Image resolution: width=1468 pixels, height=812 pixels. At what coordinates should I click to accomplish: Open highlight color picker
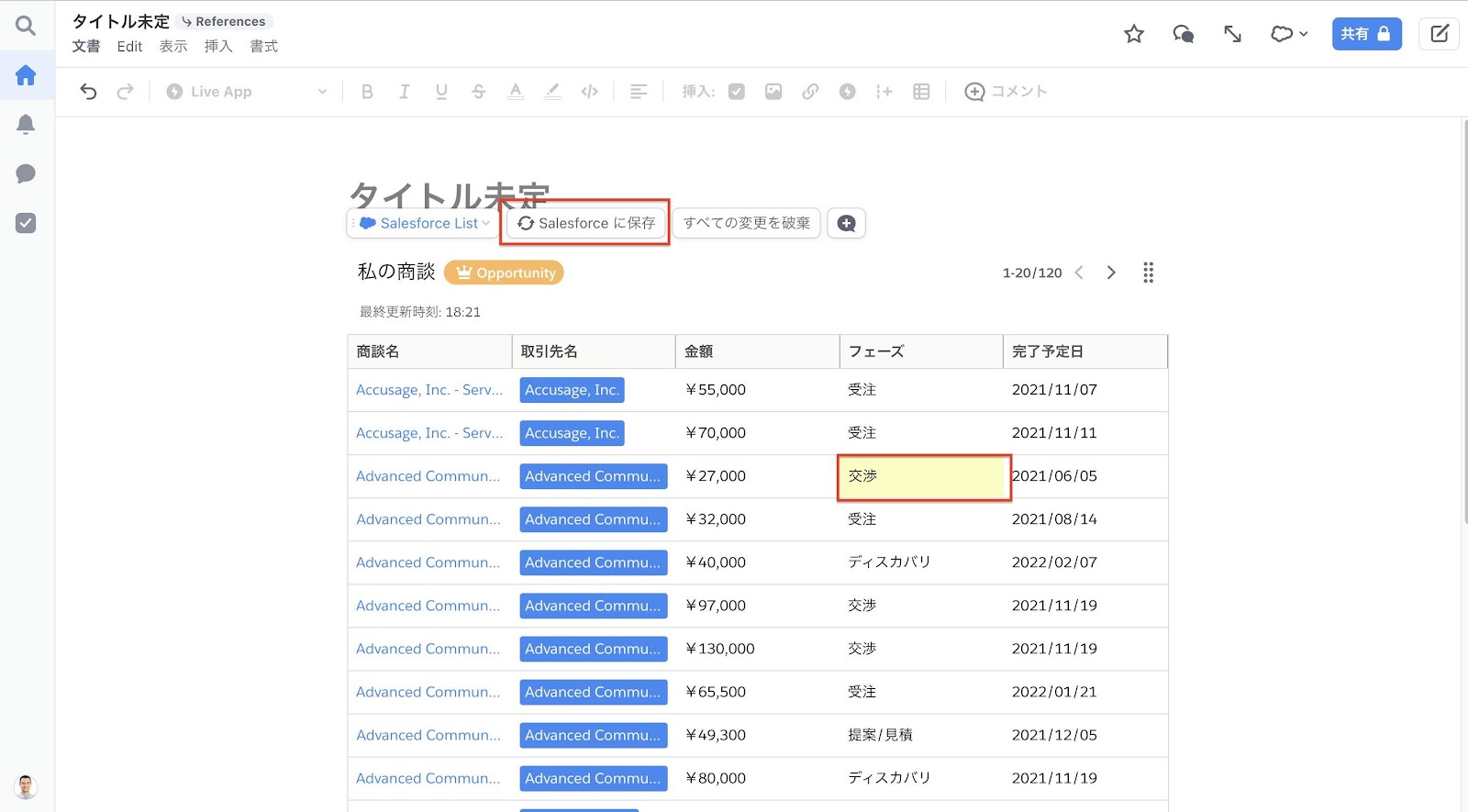pos(552,92)
